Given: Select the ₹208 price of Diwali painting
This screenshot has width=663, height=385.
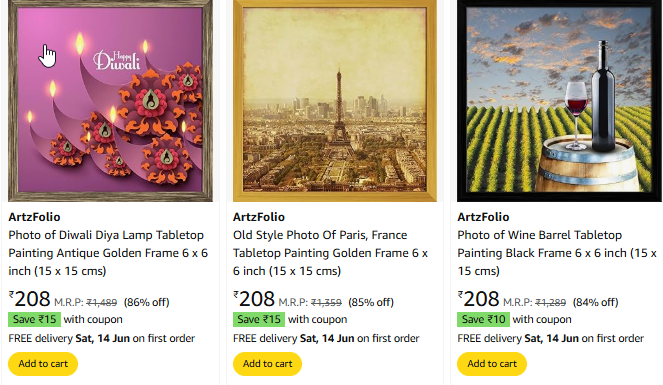Looking at the screenshot, I should pyautogui.click(x=30, y=299).
